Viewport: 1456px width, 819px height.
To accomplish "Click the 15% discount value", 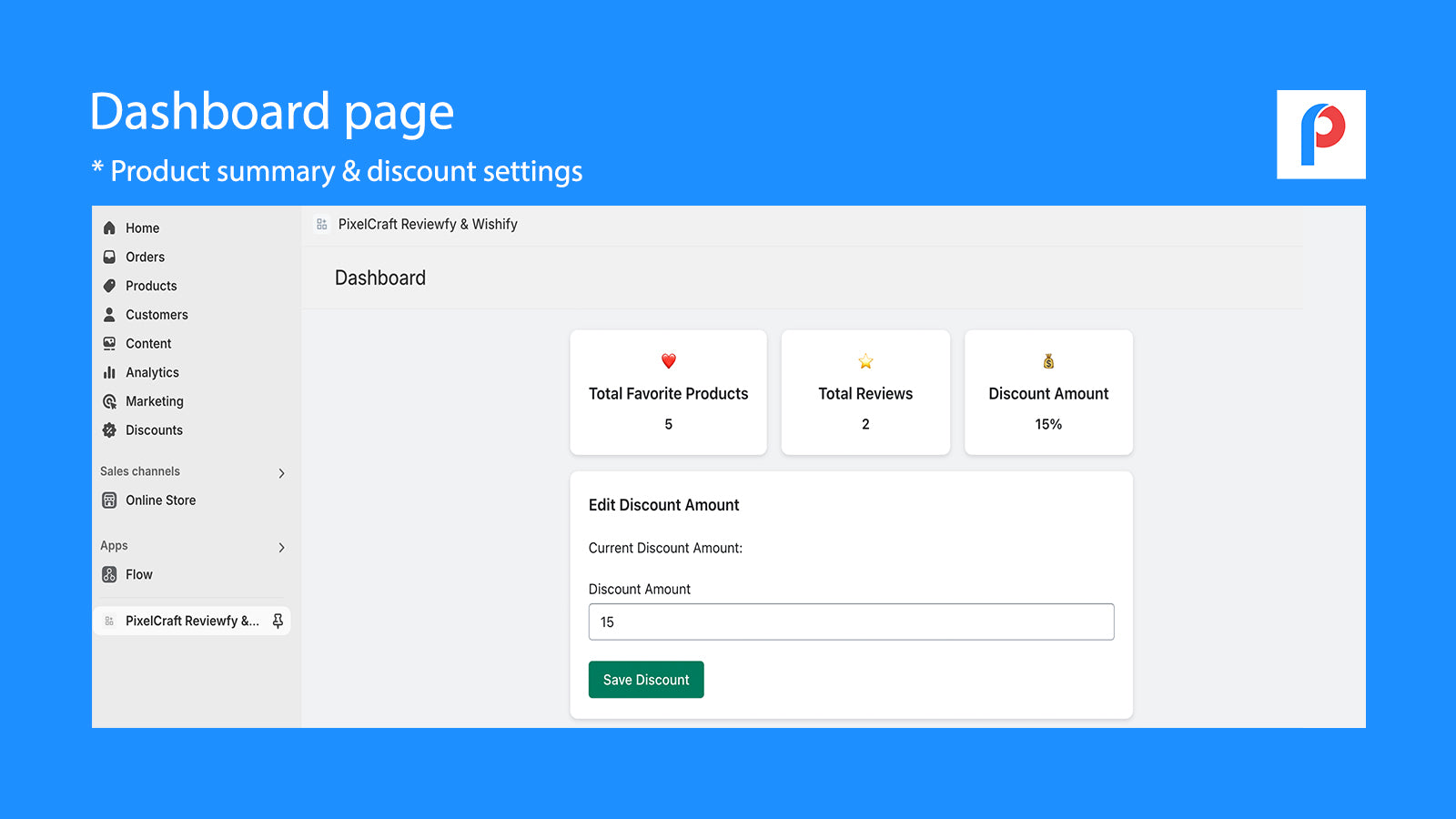I will click(1048, 424).
